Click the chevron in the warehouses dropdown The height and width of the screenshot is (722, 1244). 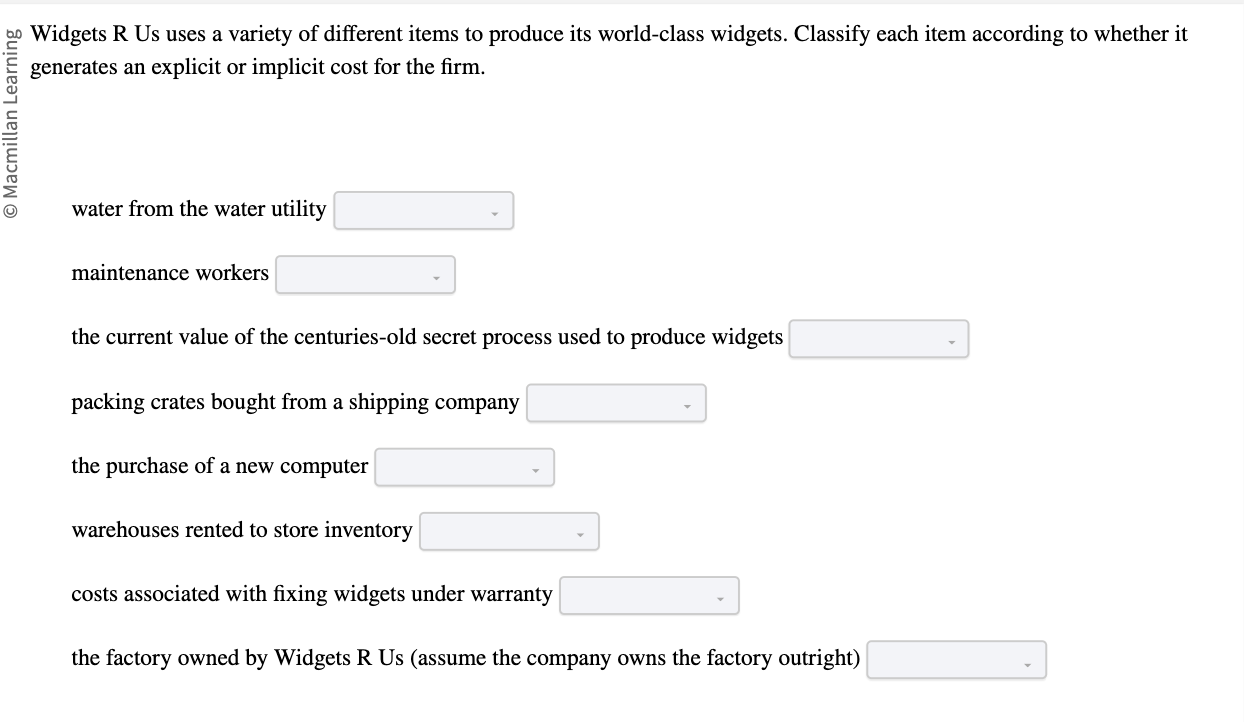tap(579, 534)
